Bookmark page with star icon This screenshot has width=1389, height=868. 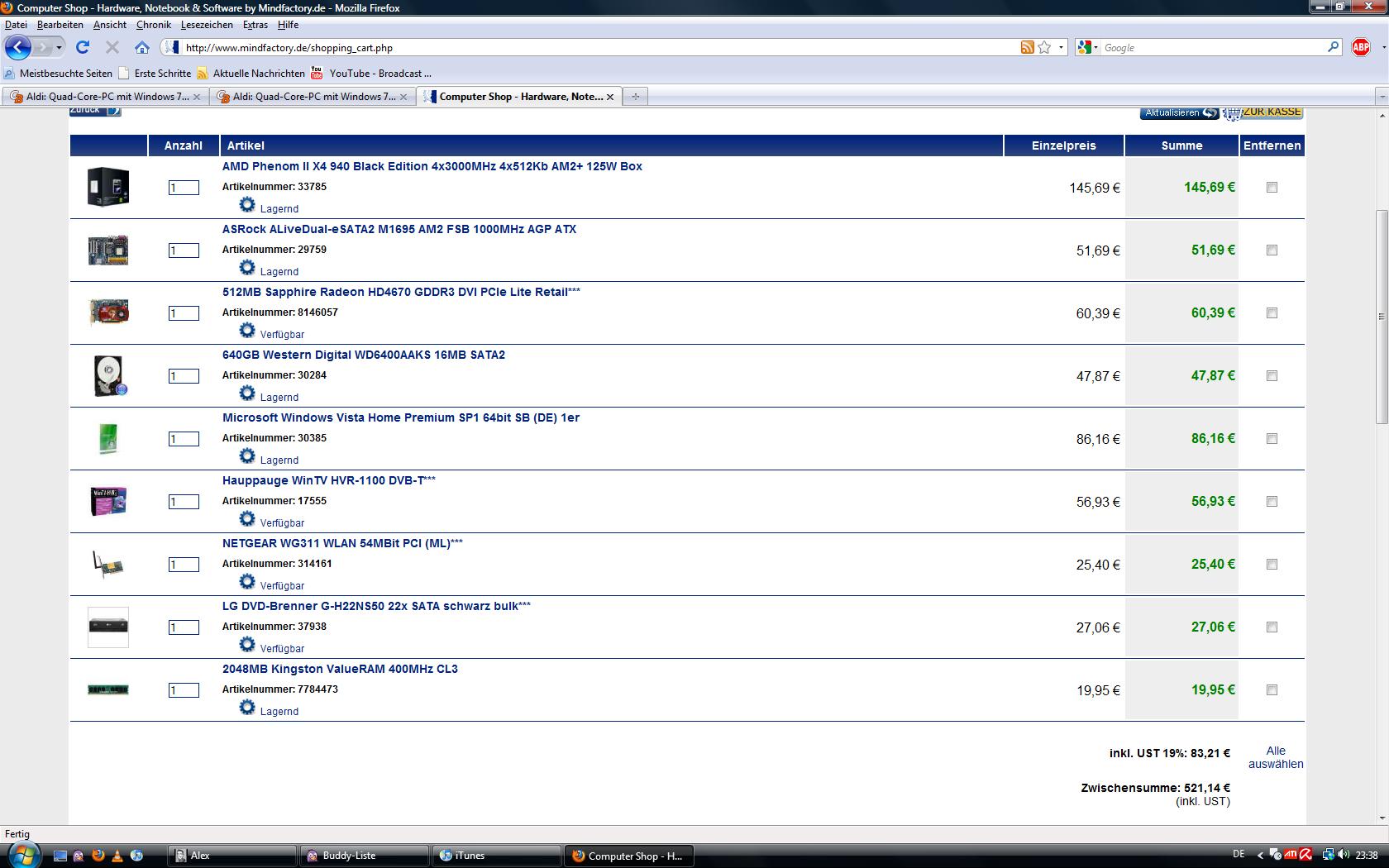pyautogui.click(x=1044, y=47)
